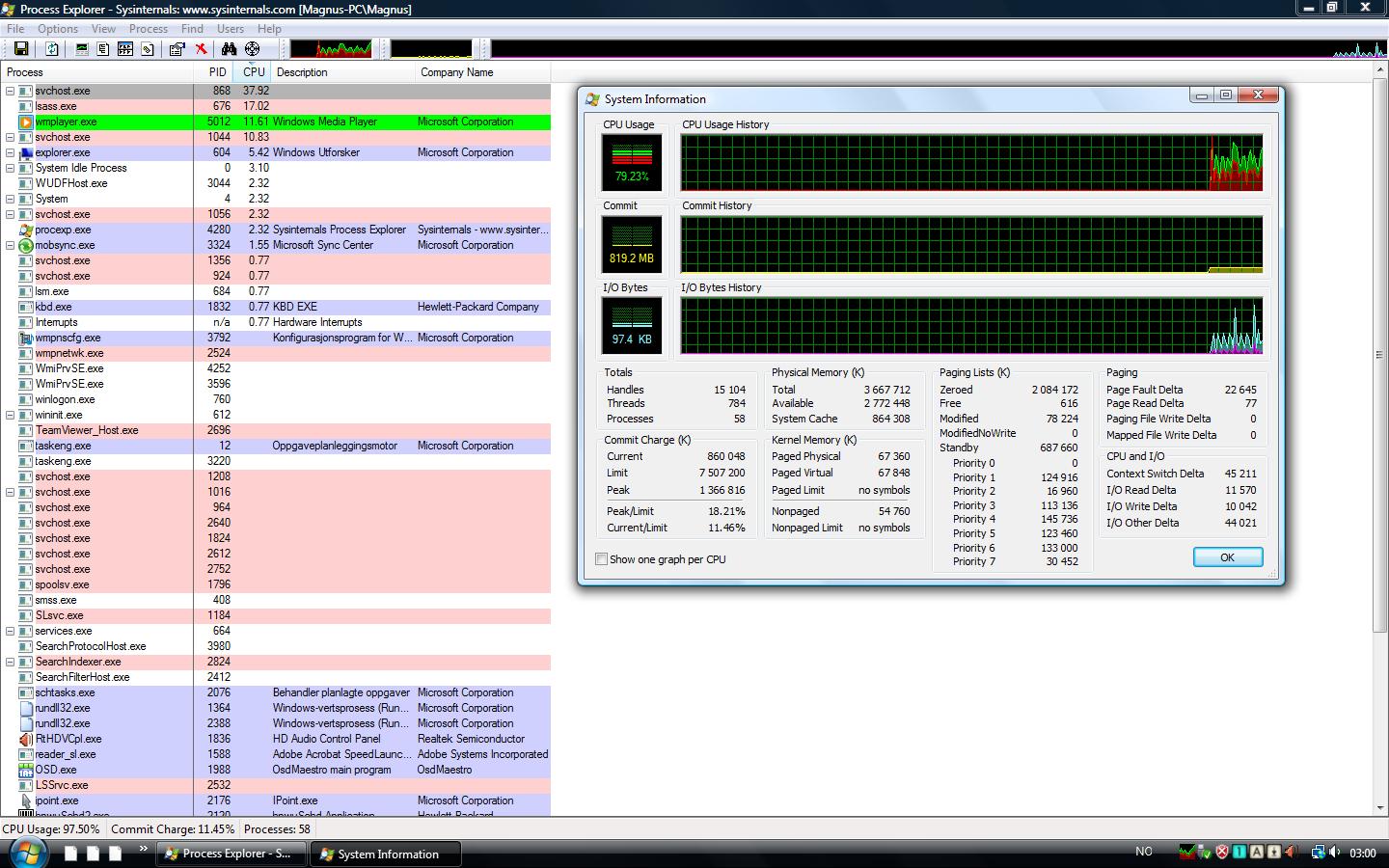Click the wmpnscfg.exe process icon
The height and width of the screenshot is (868, 1389).
(26, 338)
